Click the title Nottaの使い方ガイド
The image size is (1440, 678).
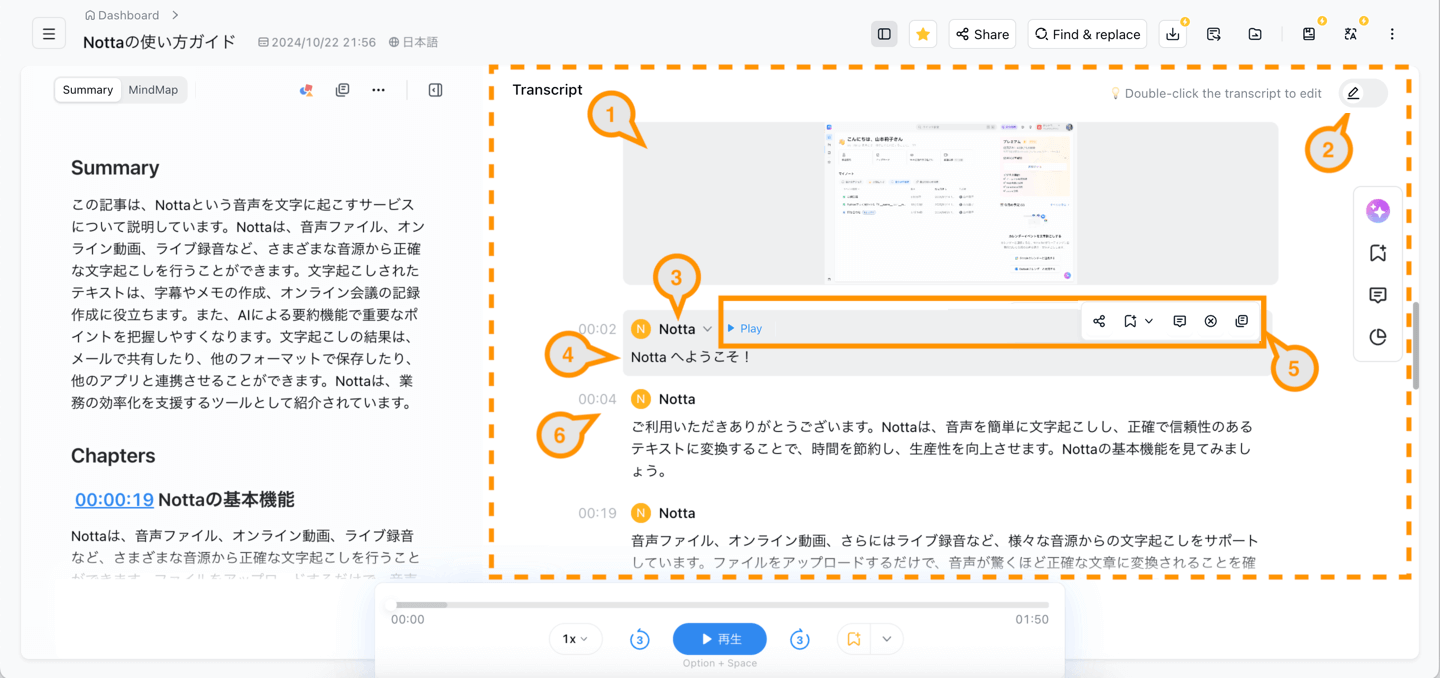pos(160,42)
